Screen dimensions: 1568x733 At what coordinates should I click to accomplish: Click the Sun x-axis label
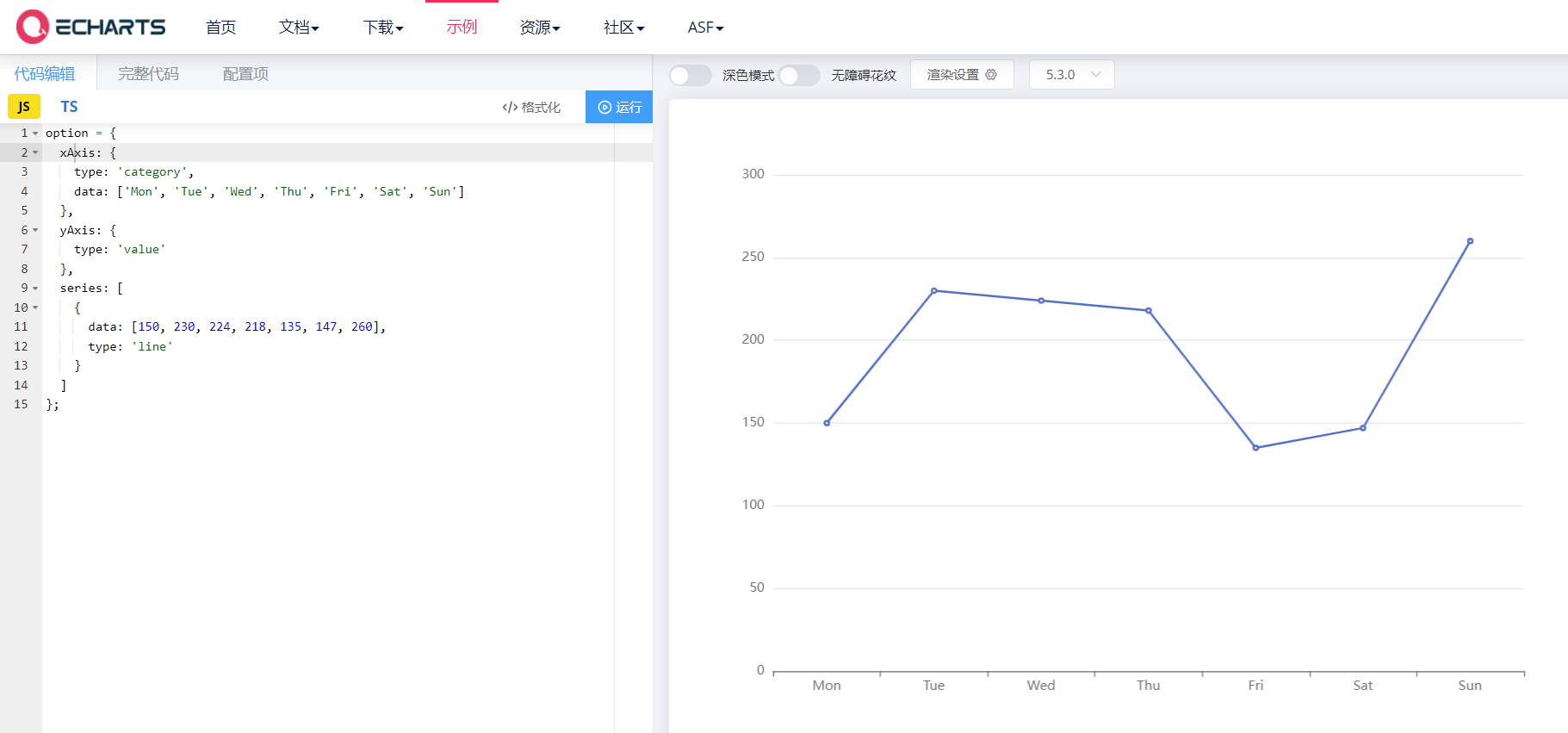1470,686
